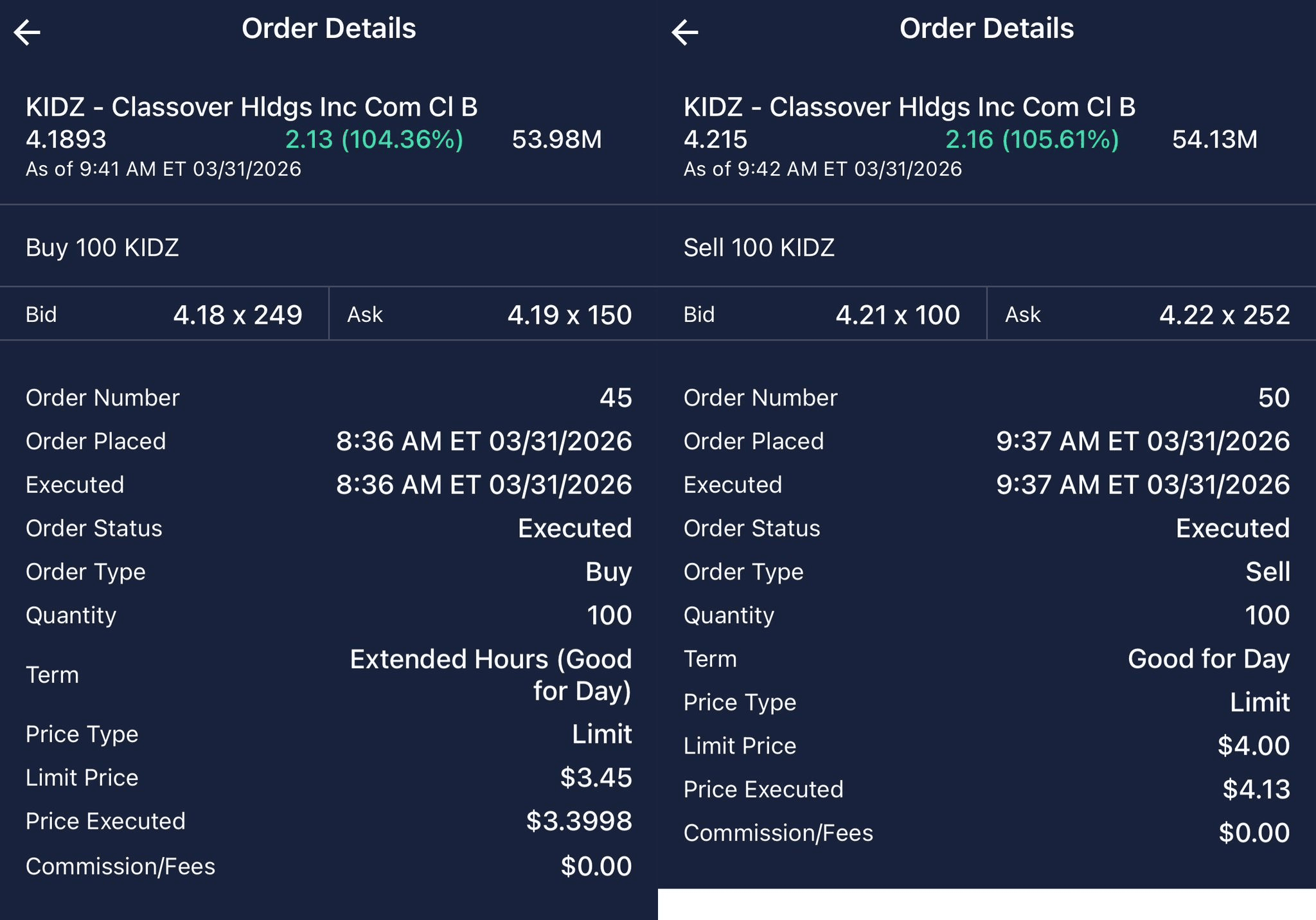Tap Term Extended Hours (Good for Day) row

pos(329,675)
